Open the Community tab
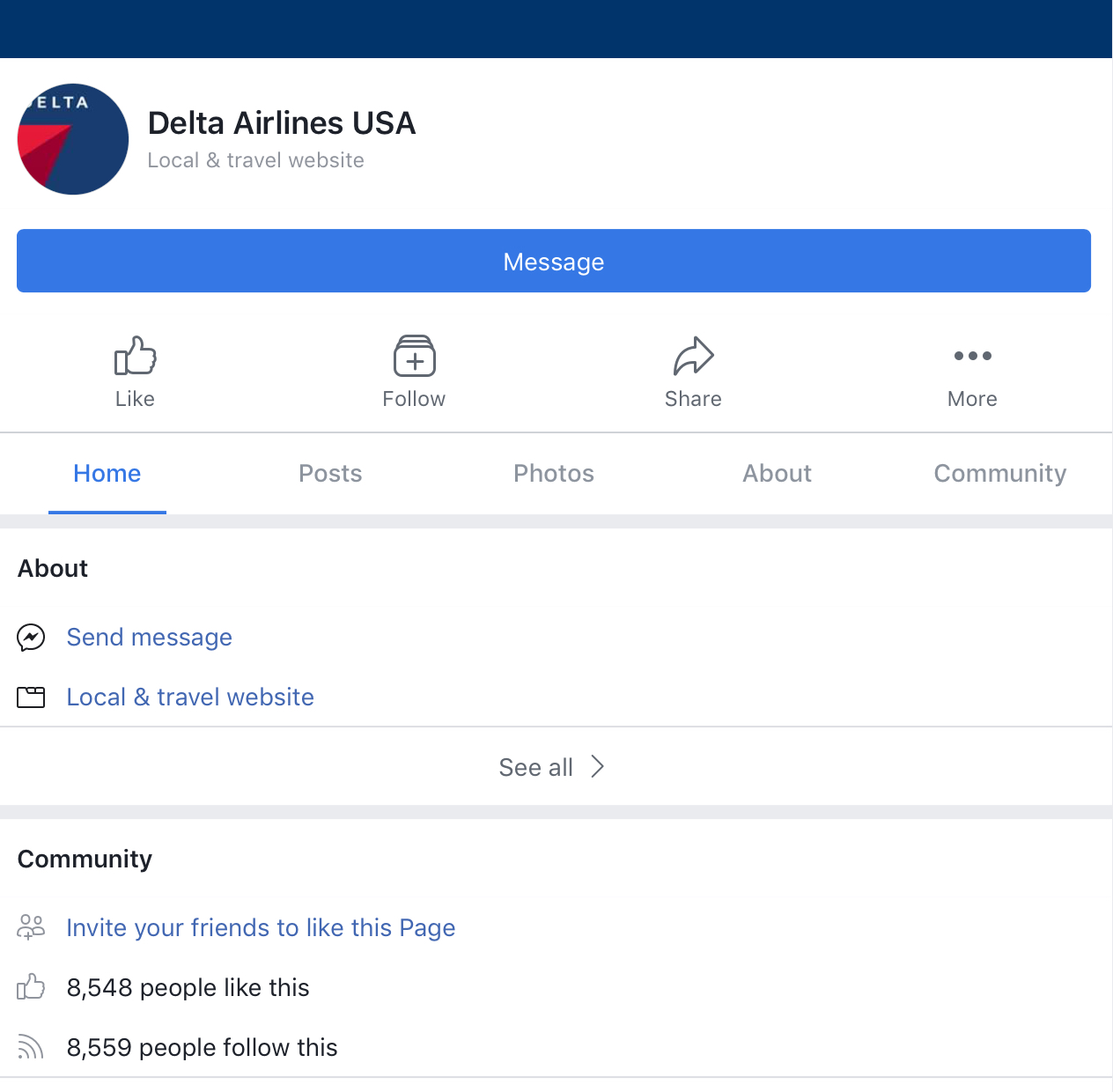The height and width of the screenshot is (1092, 1113). pyautogui.click(x=1000, y=474)
